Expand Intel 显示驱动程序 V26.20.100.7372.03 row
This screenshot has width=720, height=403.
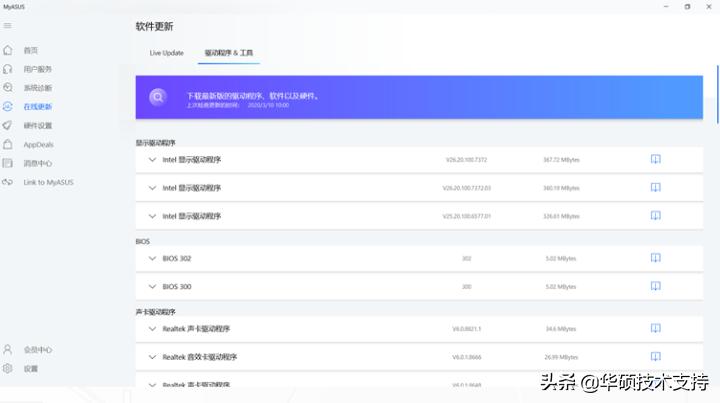point(152,188)
